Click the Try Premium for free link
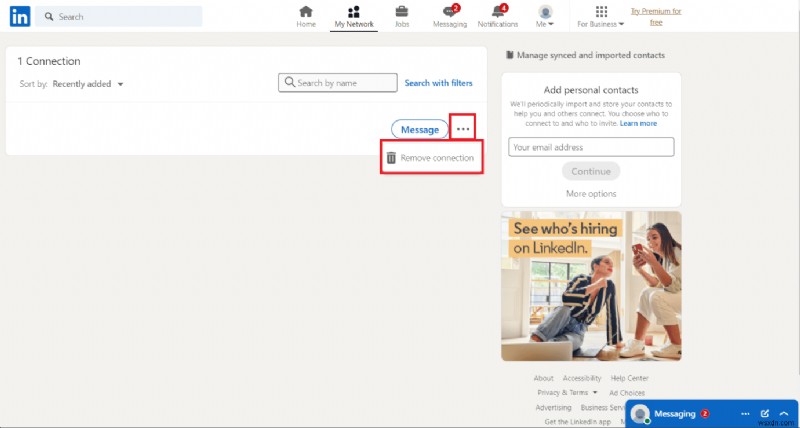Screen dimensions: 800x428 click(656, 17)
